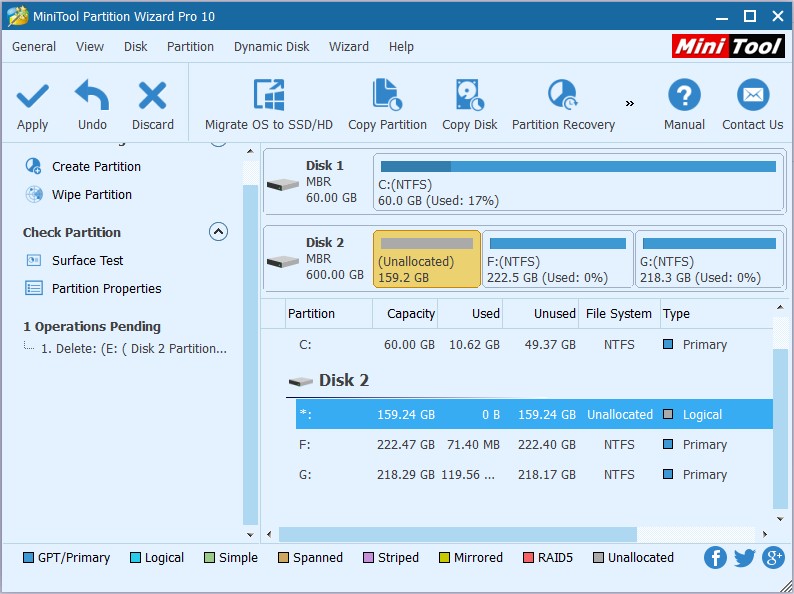Select pending operation Delete E: entry
Screen dimensions: 794x594
(x=134, y=348)
